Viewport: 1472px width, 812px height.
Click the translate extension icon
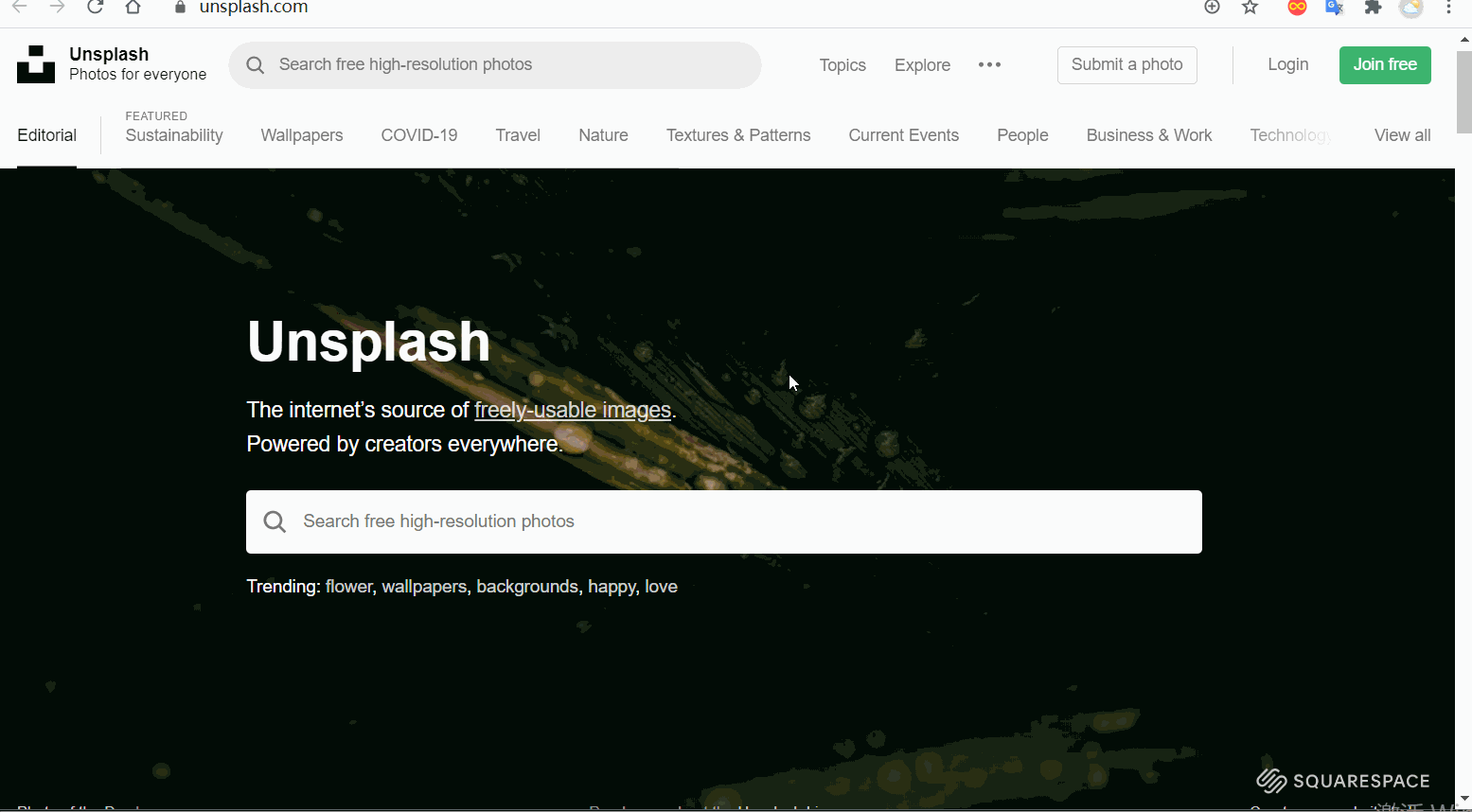click(1335, 8)
